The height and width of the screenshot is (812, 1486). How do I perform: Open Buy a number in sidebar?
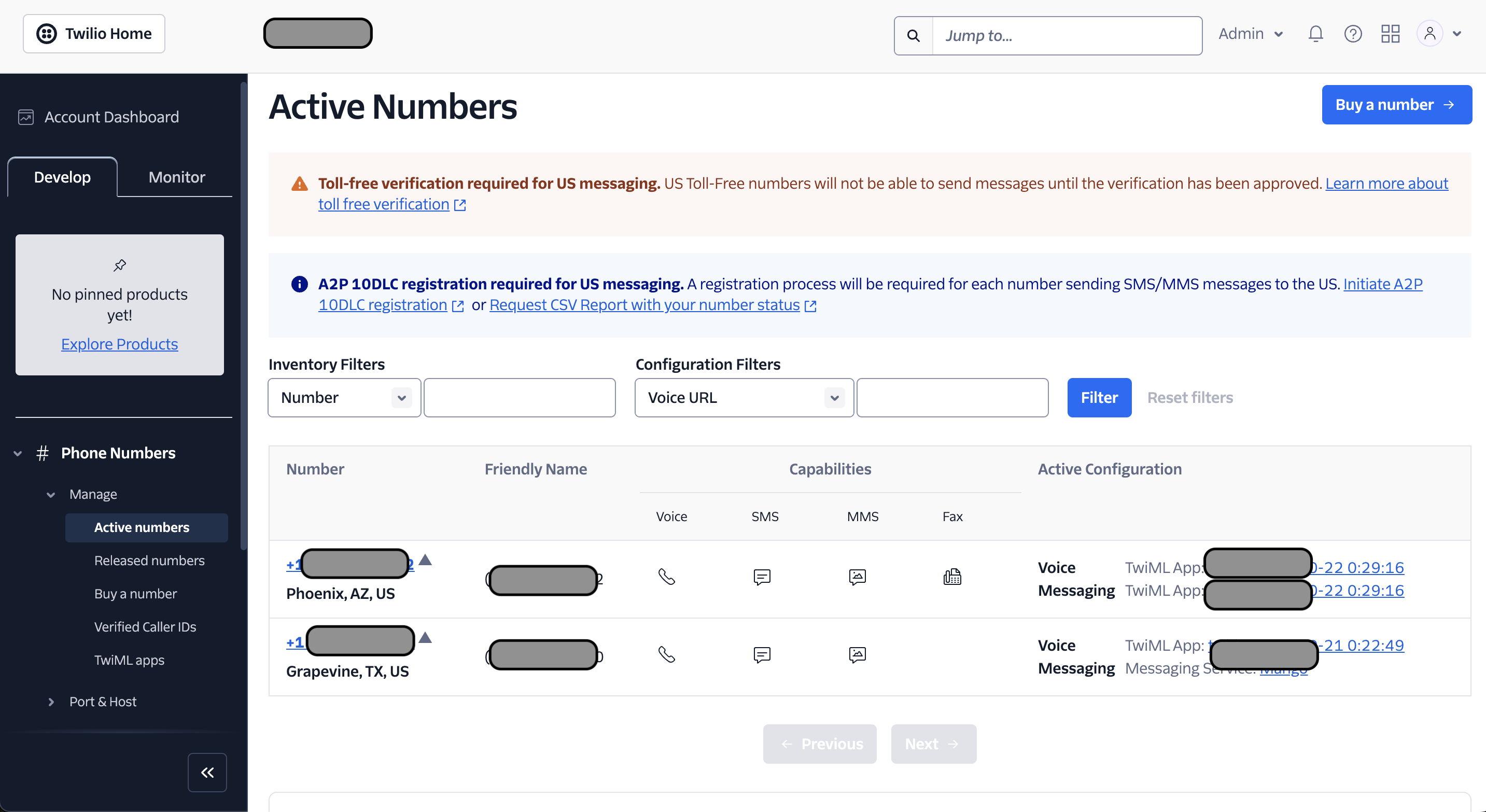135,594
